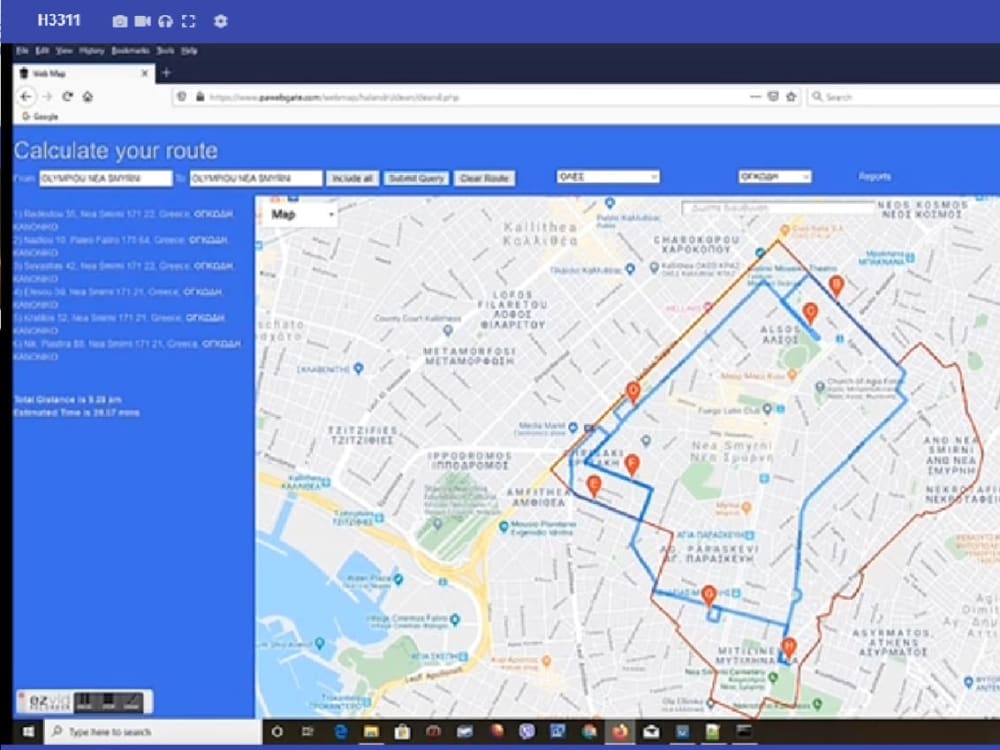This screenshot has height=750, width=1000.
Task: Open the route filter ΟΛΕΣ dropdown
Action: (x=608, y=177)
